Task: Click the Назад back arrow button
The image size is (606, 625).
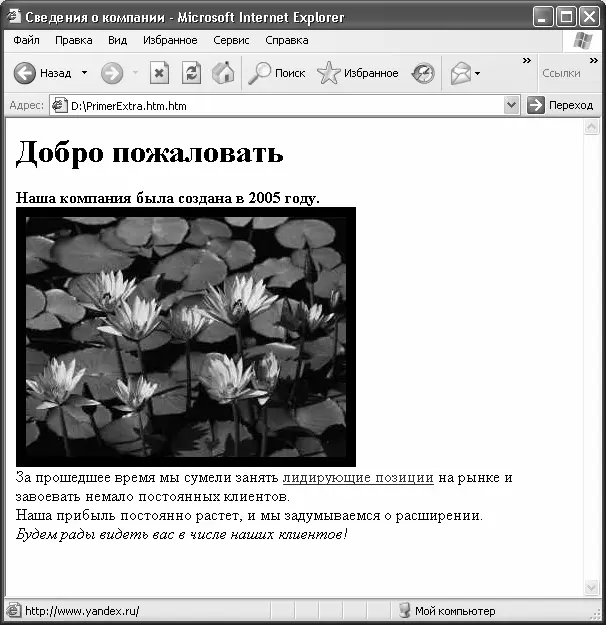Action: coord(26,73)
